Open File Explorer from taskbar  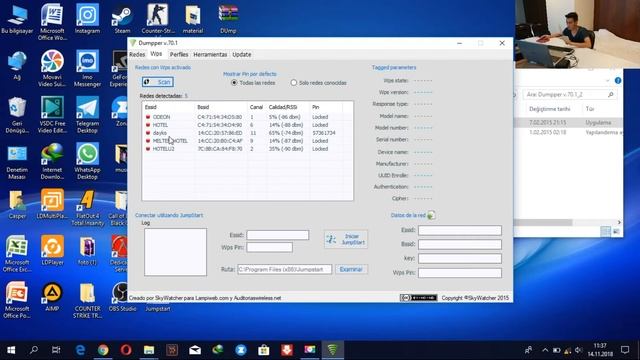click(x=149, y=350)
